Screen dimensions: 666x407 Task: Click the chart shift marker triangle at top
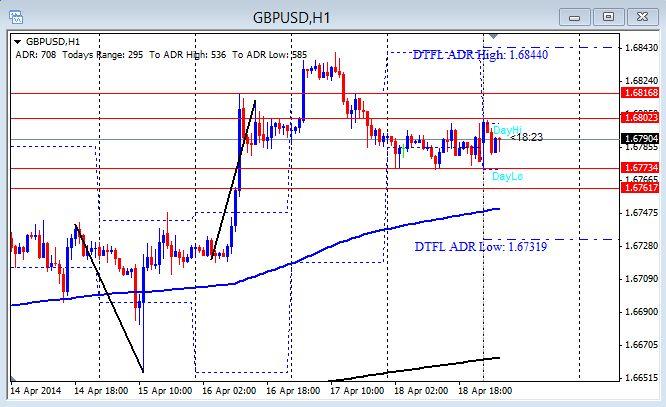coord(493,36)
